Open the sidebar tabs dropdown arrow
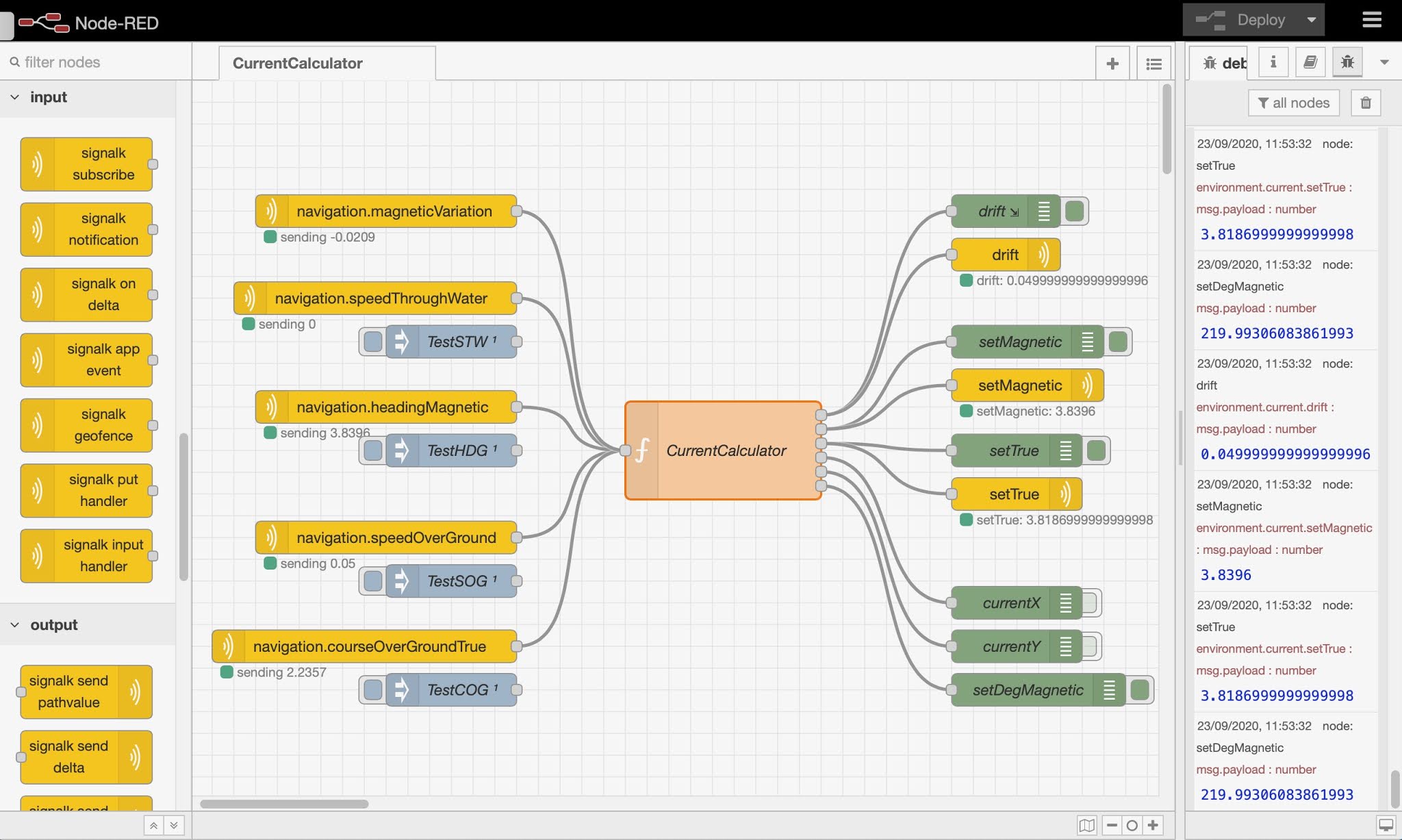Viewport: 1402px width, 840px height. (1384, 62)
